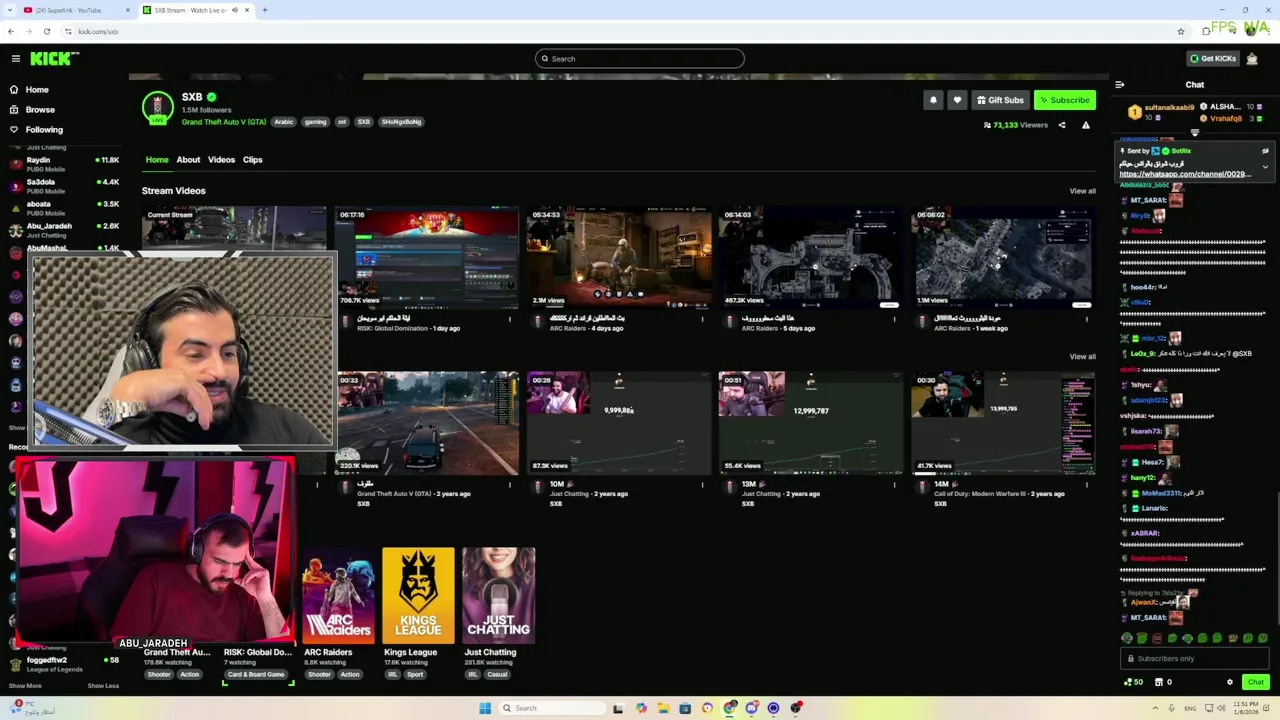Unpin the BotRix pinned message

tap(1265, 151)
